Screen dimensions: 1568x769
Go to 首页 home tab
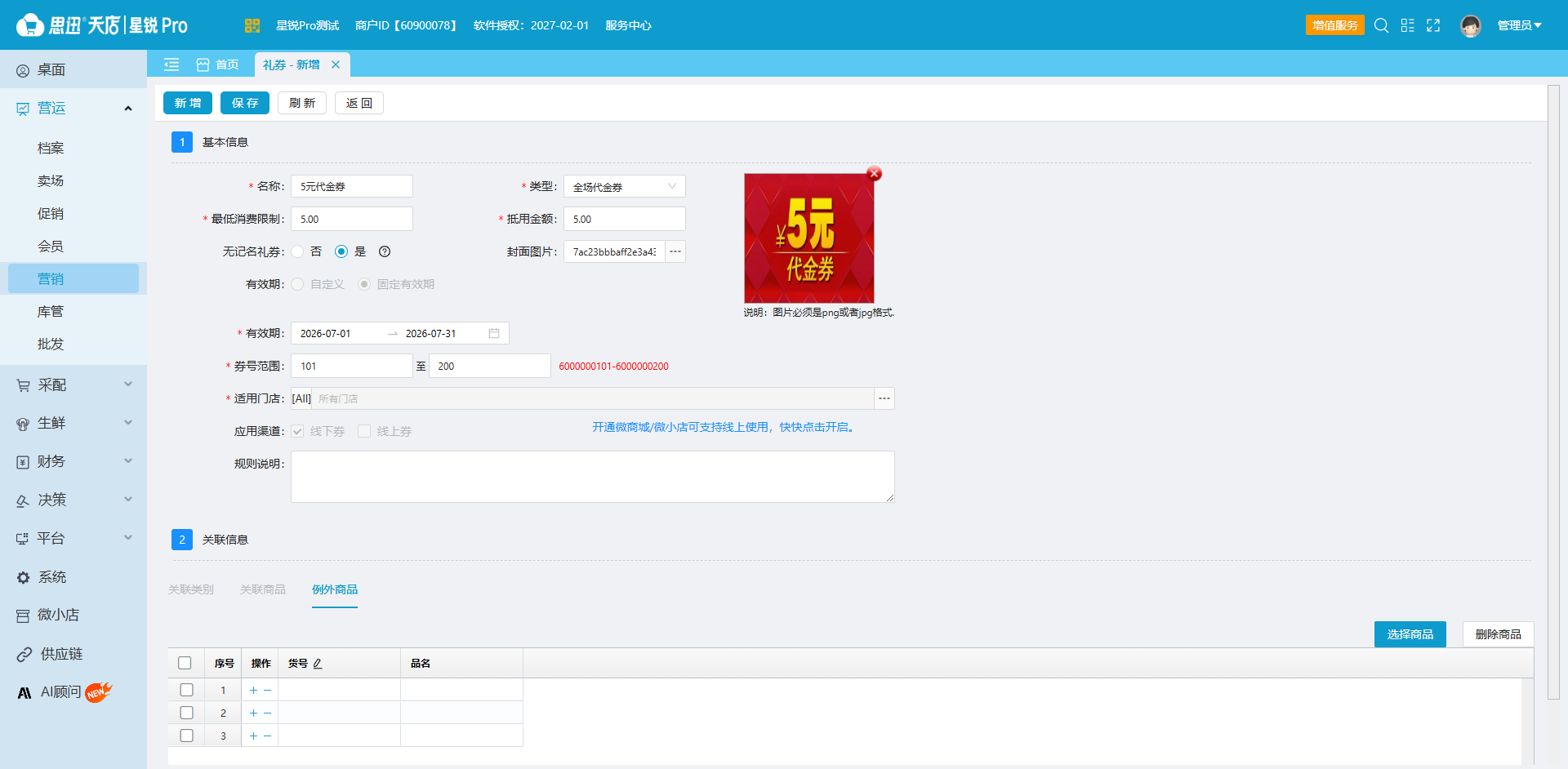[x=218, y=64]
